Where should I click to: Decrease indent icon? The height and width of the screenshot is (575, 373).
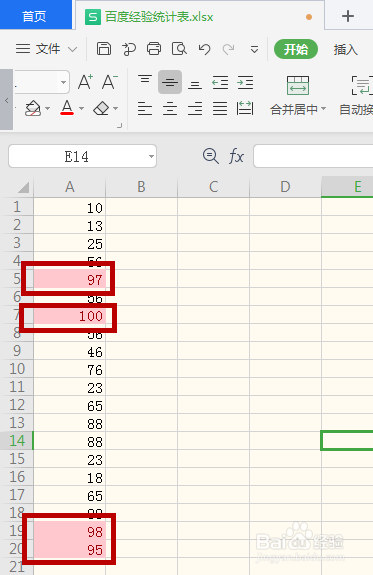[x=220, y=83]
